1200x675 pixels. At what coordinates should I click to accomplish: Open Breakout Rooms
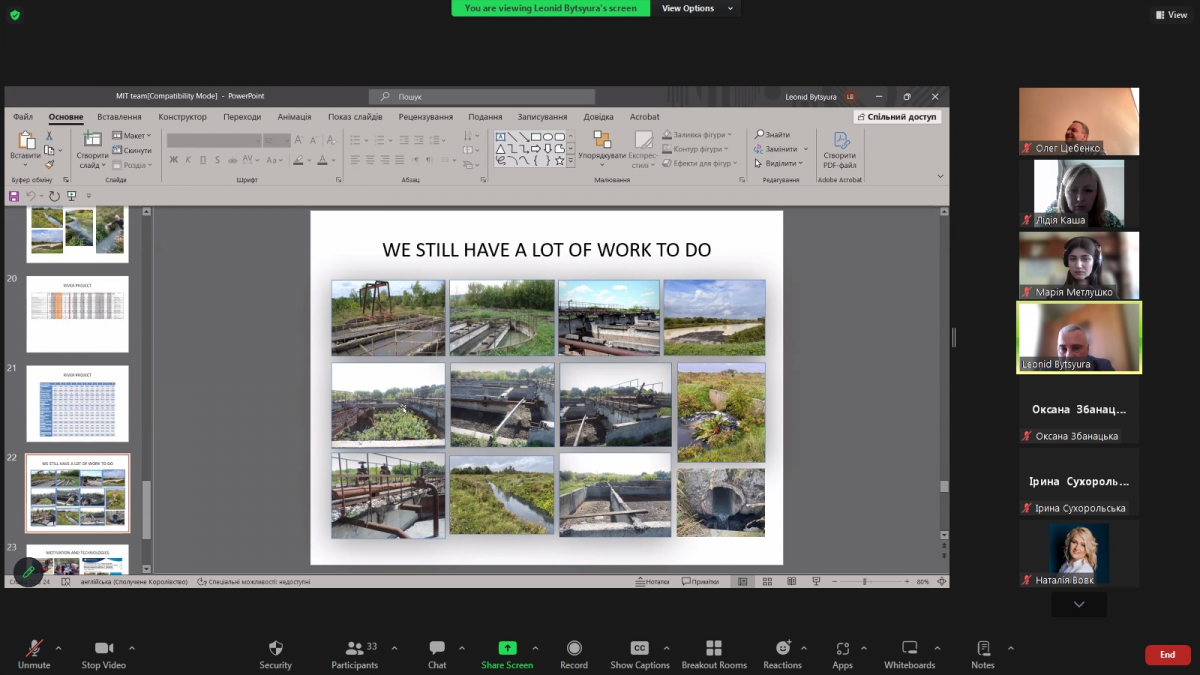click(x=714, y=648)
